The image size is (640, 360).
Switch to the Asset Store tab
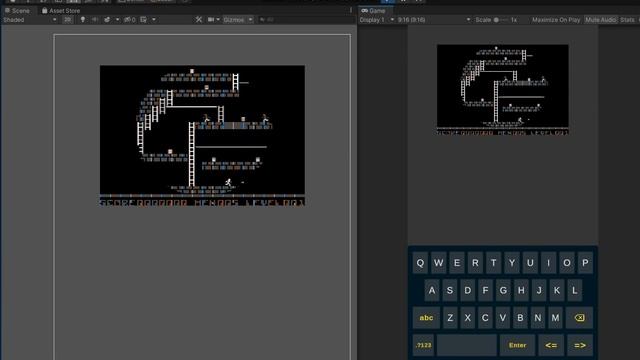(x=61, y=11)
